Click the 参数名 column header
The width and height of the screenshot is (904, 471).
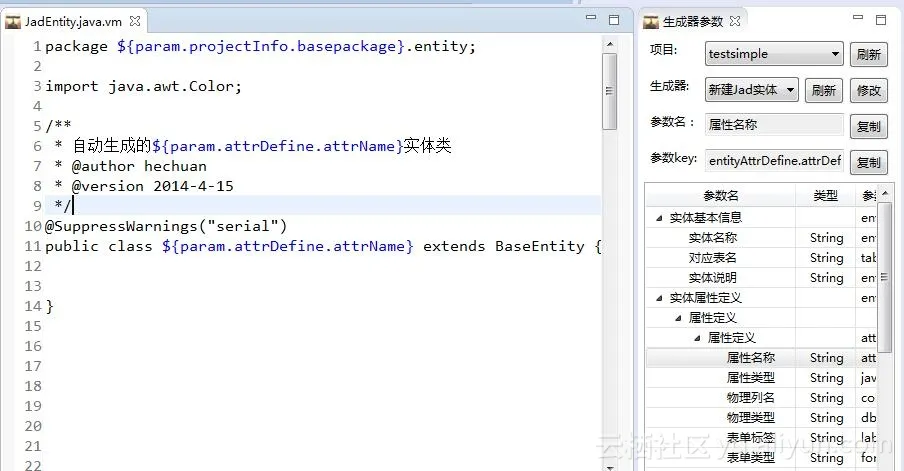(721, 196)
